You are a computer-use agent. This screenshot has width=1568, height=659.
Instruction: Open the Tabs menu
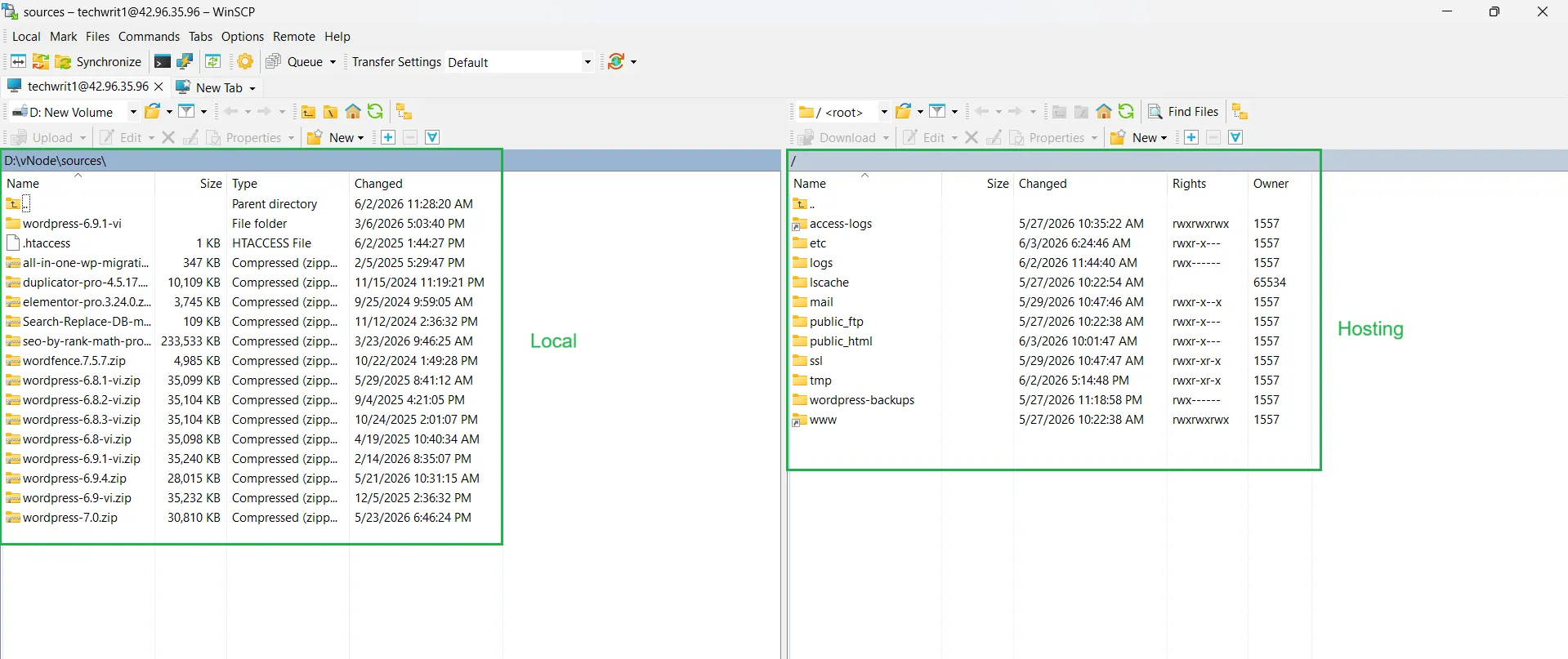click(200, 37)
